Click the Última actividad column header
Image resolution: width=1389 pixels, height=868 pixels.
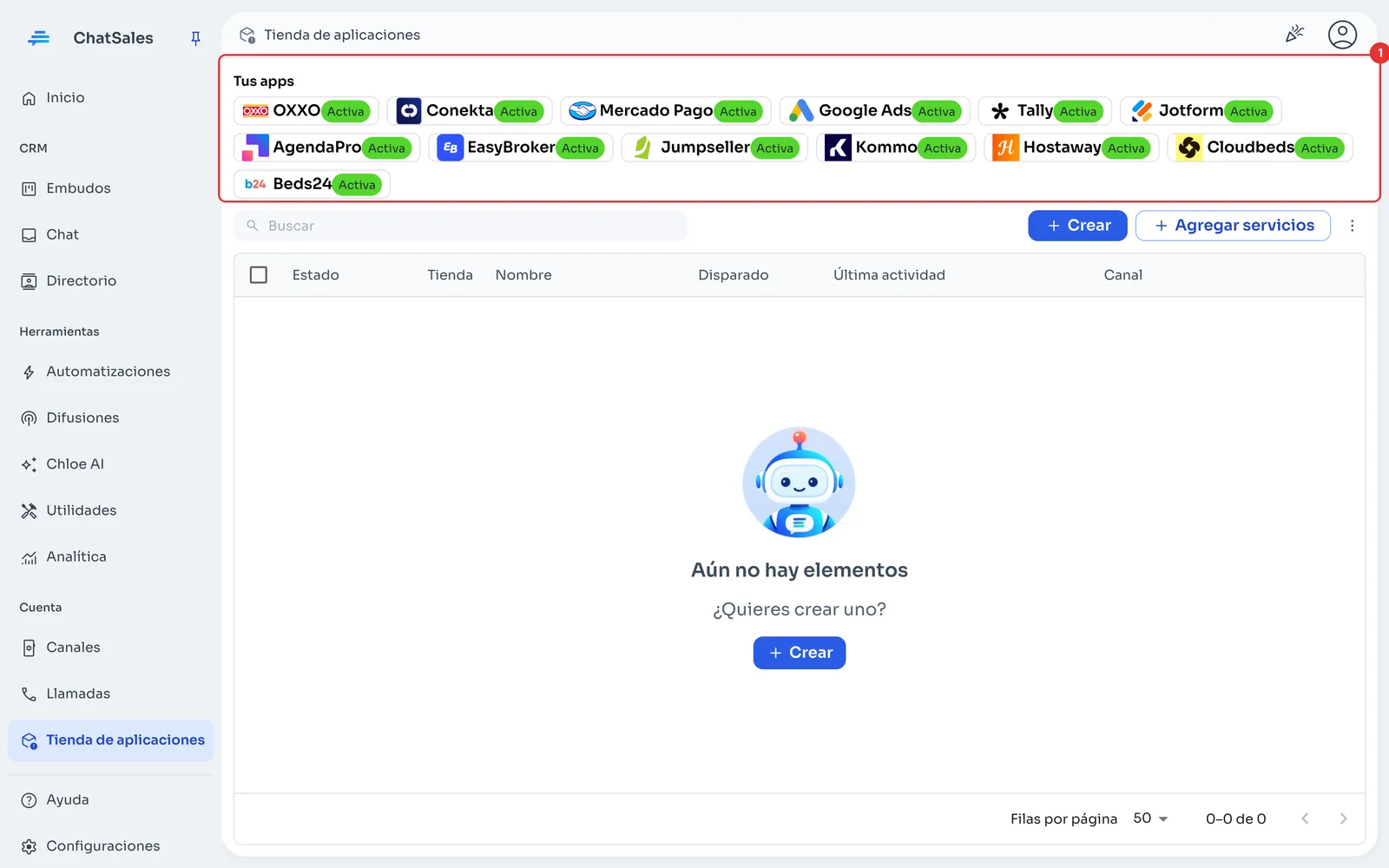[889, 275]
